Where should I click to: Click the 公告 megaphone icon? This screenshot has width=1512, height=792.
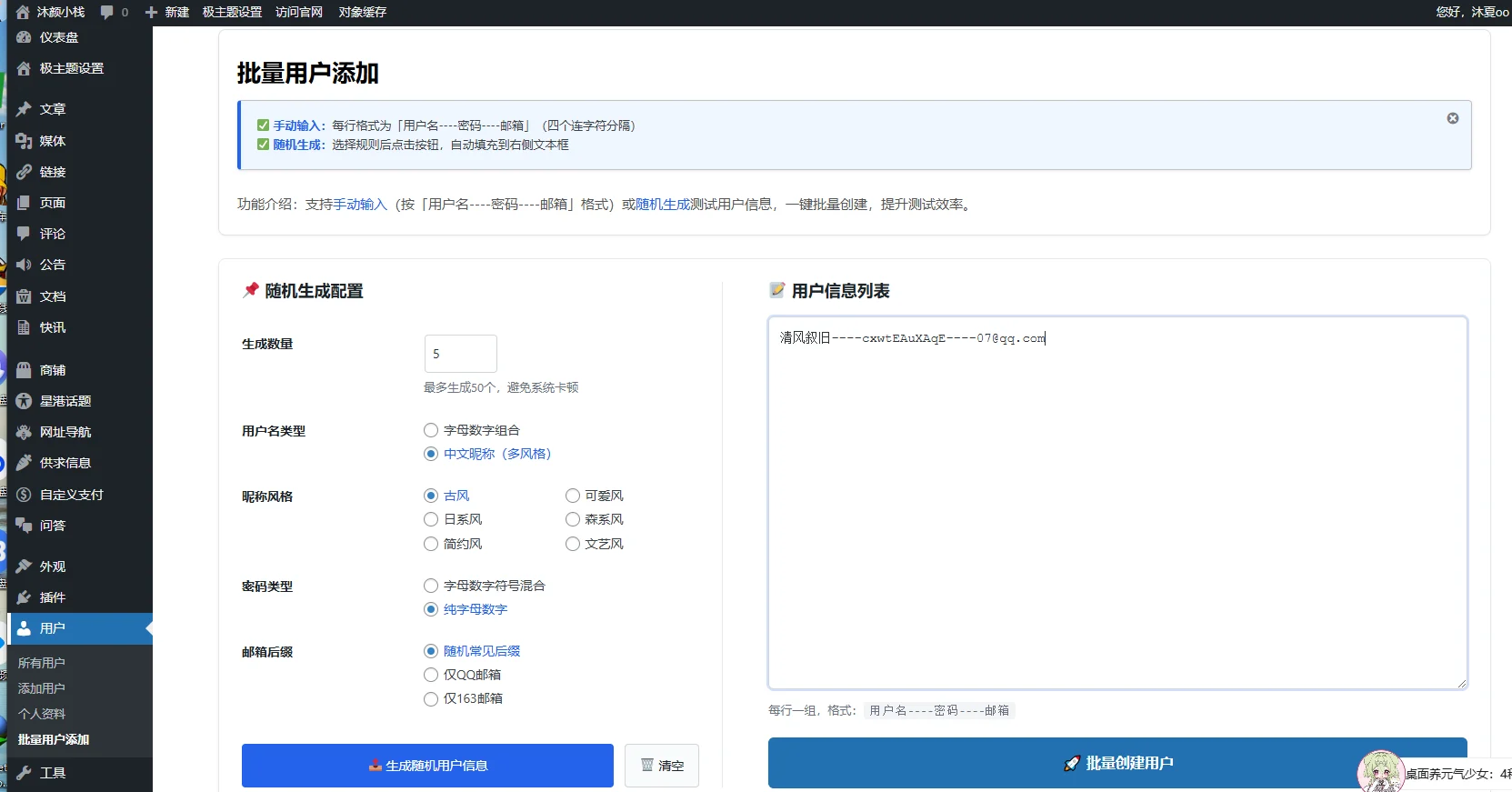tap(24, 265)
